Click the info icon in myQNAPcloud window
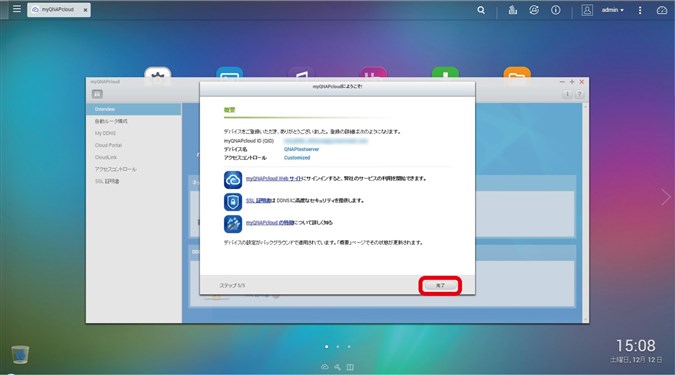 click(x=567, y=94)
